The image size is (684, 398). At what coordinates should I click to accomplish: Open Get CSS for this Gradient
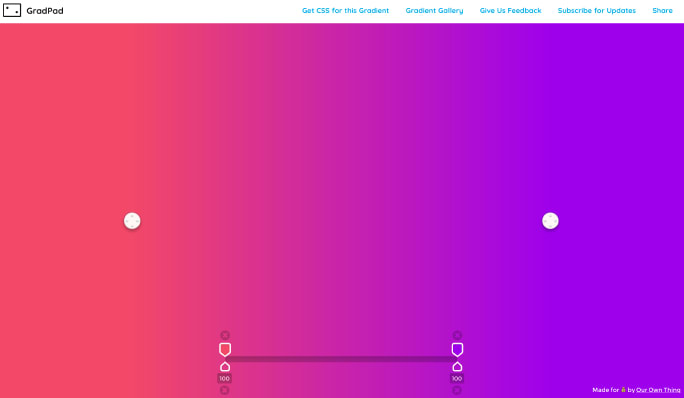[x=345, y=10]
